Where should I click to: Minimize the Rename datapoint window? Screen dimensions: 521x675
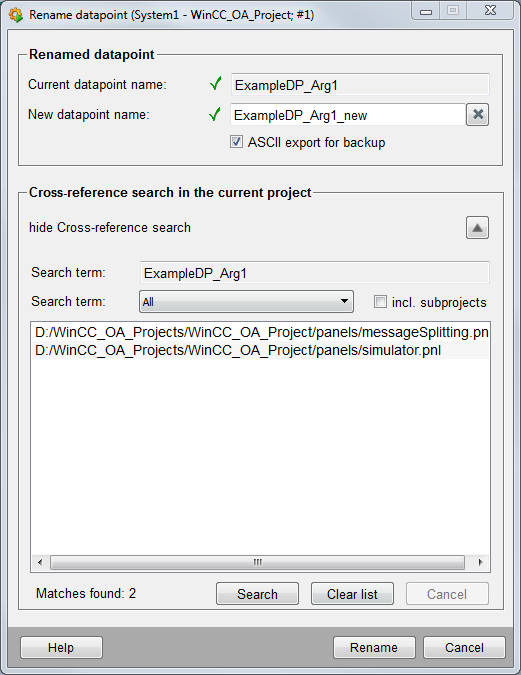426,11
